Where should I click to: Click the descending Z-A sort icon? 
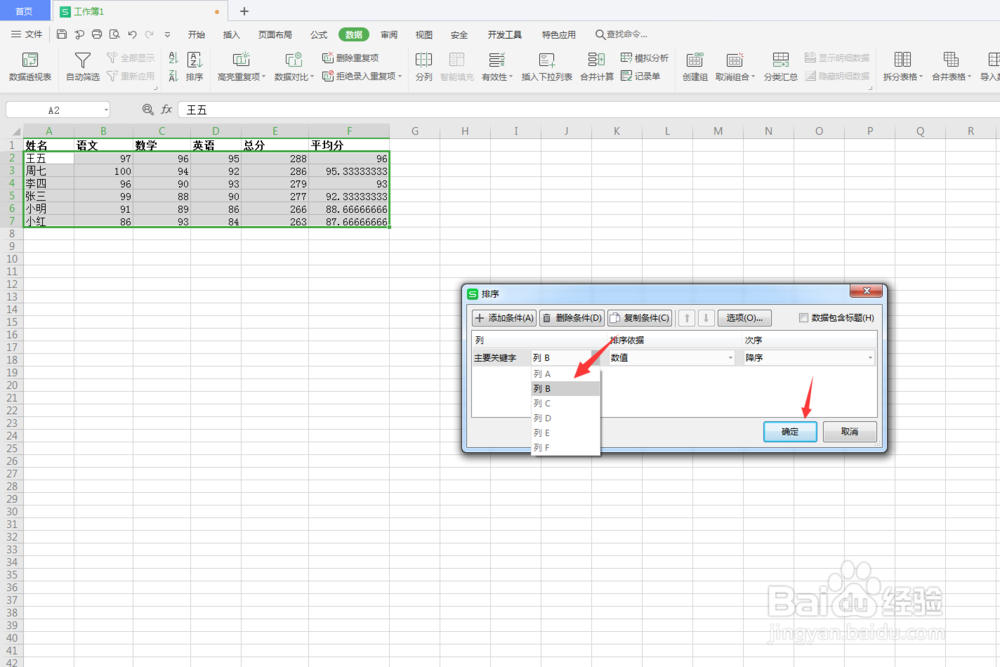[173, 77]
